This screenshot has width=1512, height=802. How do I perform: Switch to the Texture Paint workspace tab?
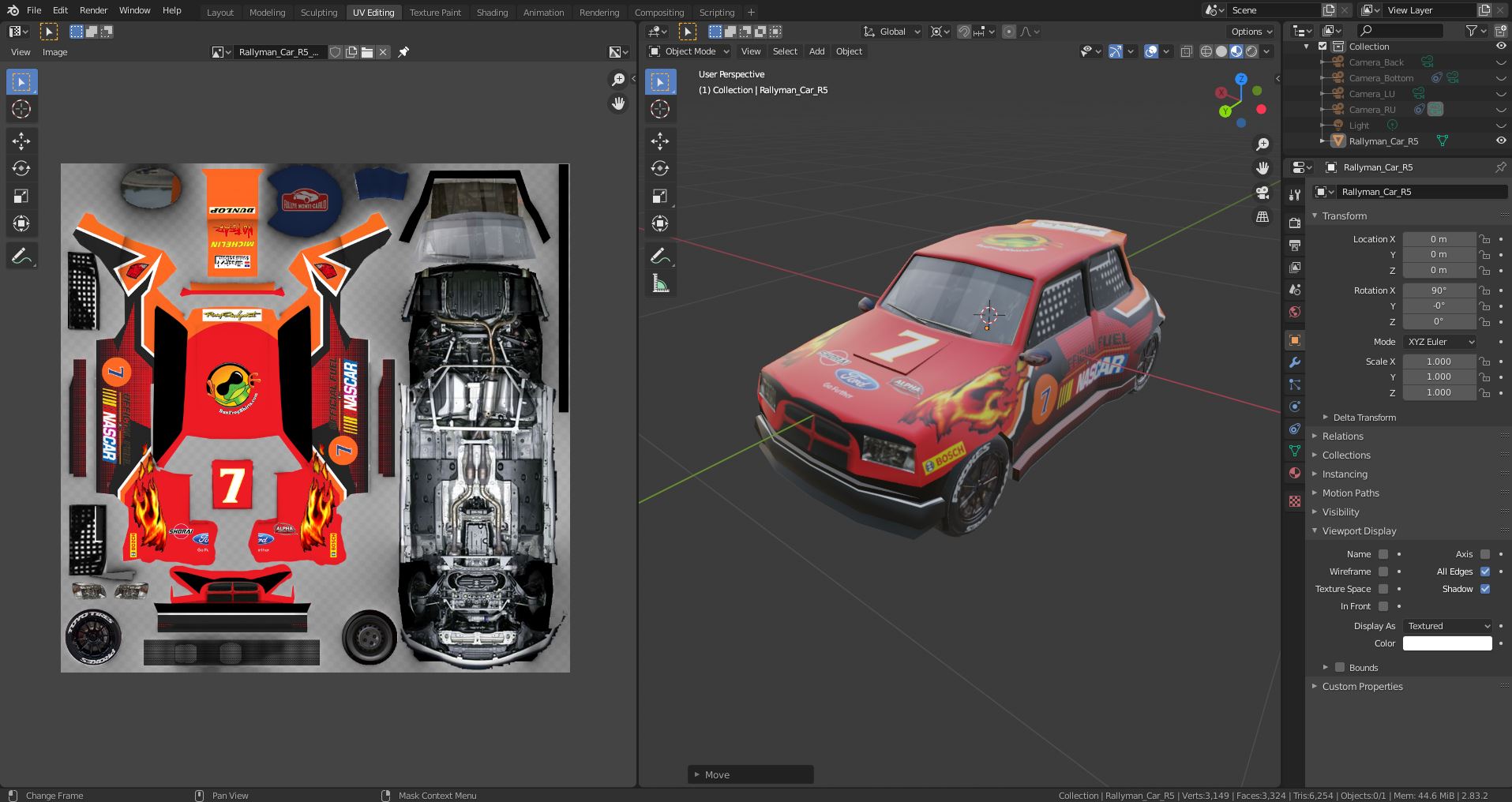(435, 13)
